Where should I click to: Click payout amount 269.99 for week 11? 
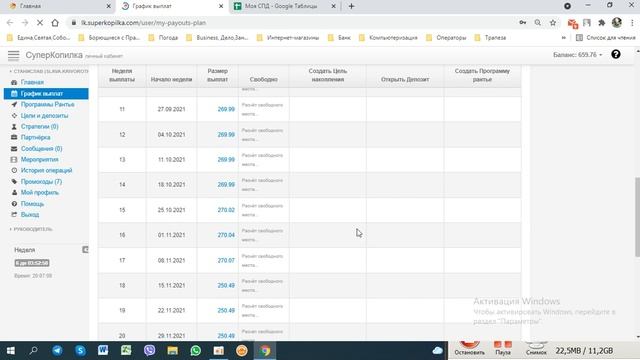point(226,109)
